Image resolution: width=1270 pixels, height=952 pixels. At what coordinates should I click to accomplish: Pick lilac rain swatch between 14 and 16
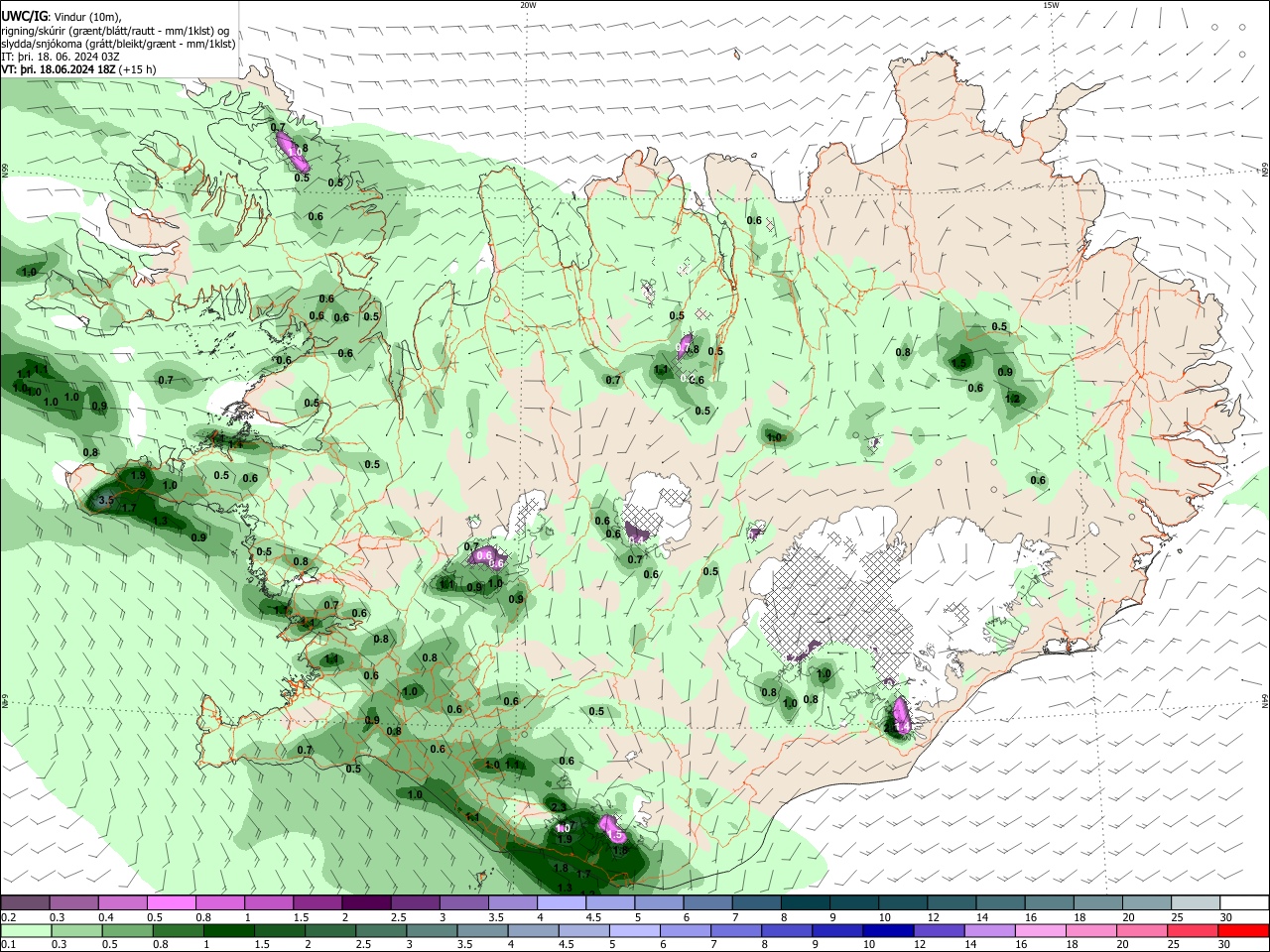point(989,930)
